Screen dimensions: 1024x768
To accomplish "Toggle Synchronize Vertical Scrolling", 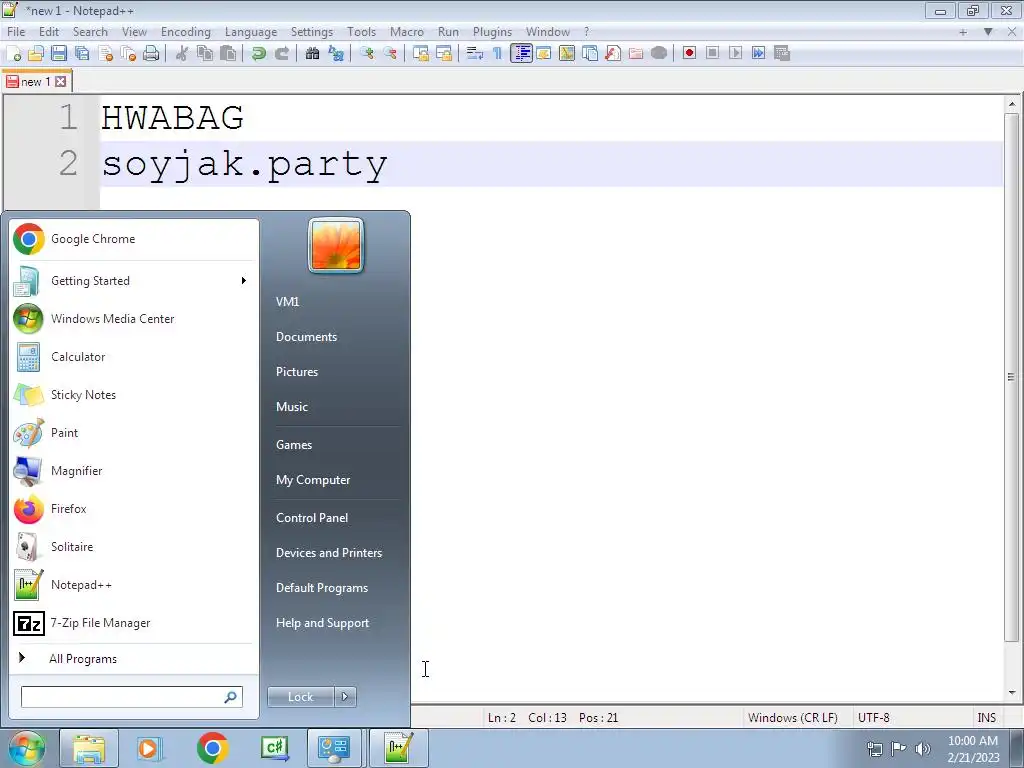I will (x=421, y=54).
